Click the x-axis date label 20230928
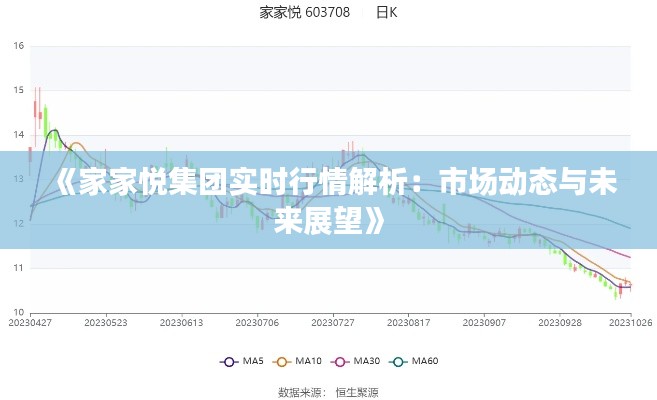This screenshot has height=400, width=657. pyautogui.click(x=560, y=323)
